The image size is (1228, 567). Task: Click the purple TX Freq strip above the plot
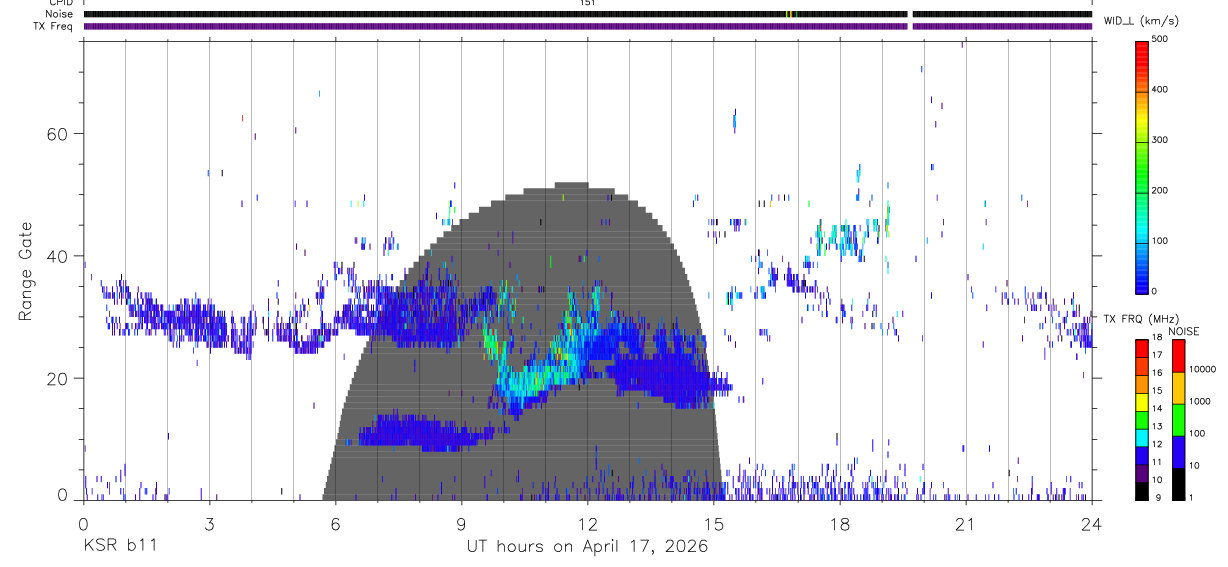tap(588, 26)
